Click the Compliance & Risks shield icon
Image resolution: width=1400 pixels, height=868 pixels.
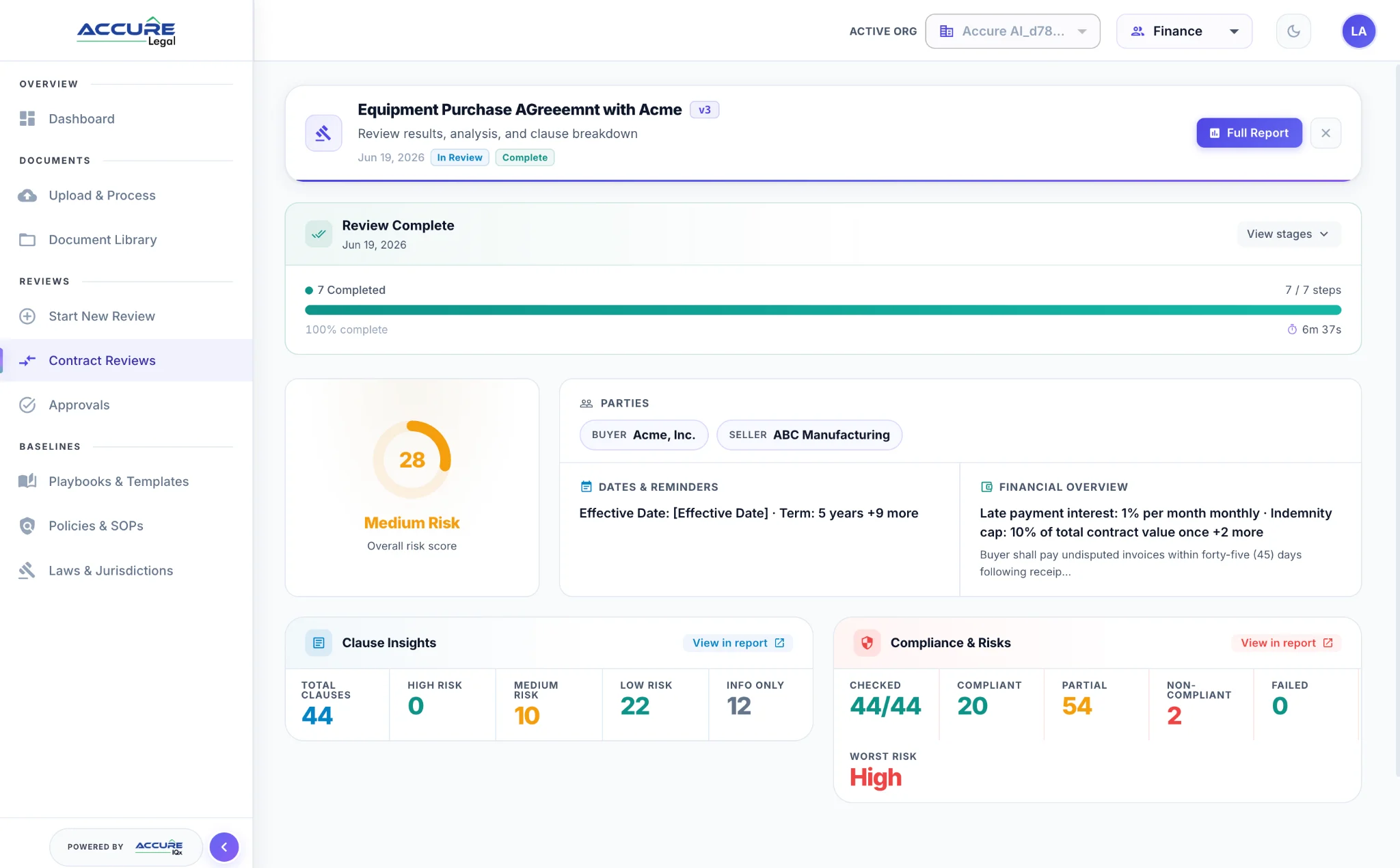(x=867, y=643)
